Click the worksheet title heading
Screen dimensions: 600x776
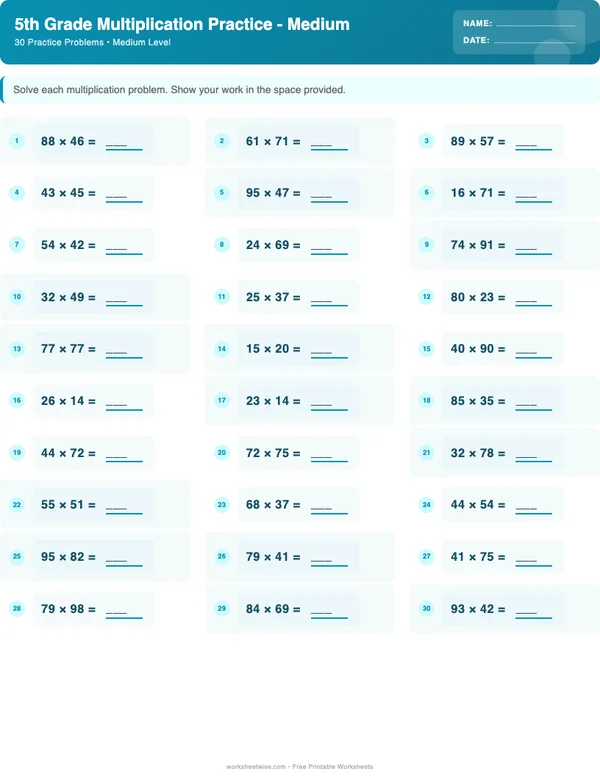[182, 24]
